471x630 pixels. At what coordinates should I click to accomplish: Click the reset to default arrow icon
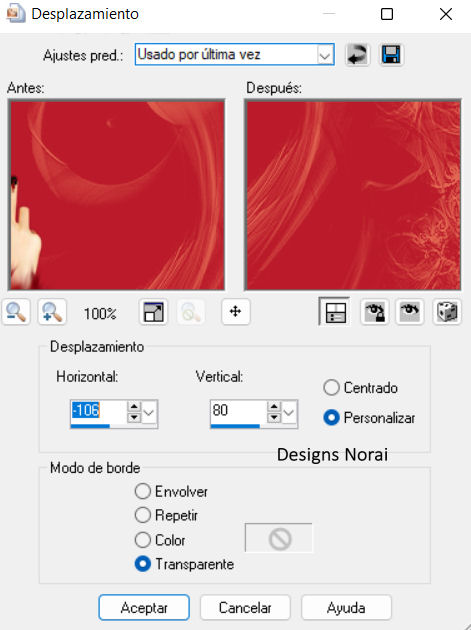357,55
